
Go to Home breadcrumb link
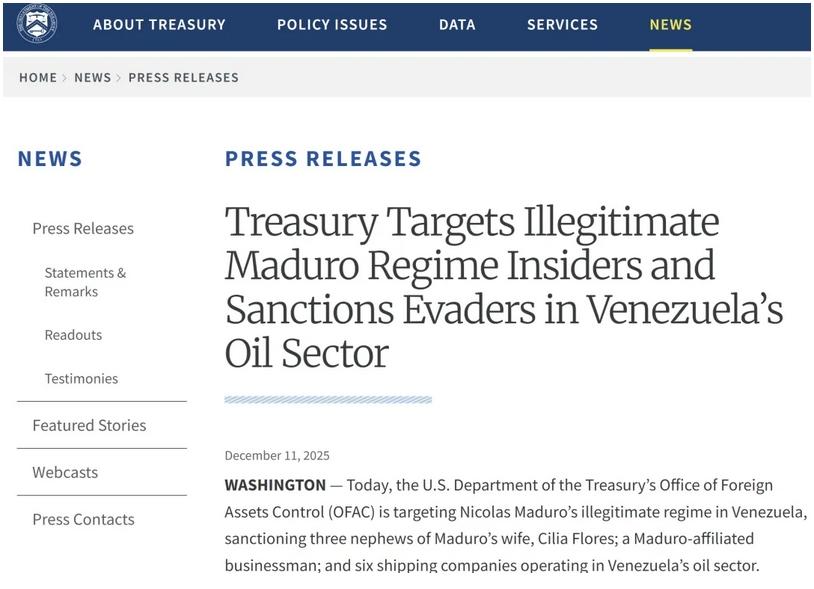pos(38,78)
